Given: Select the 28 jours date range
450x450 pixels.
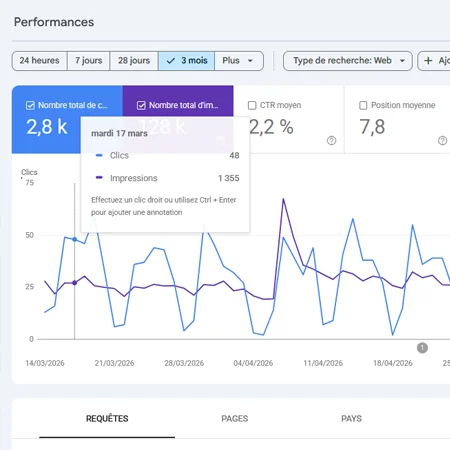Looking at the screenshot, I should [x=134, y=61].
